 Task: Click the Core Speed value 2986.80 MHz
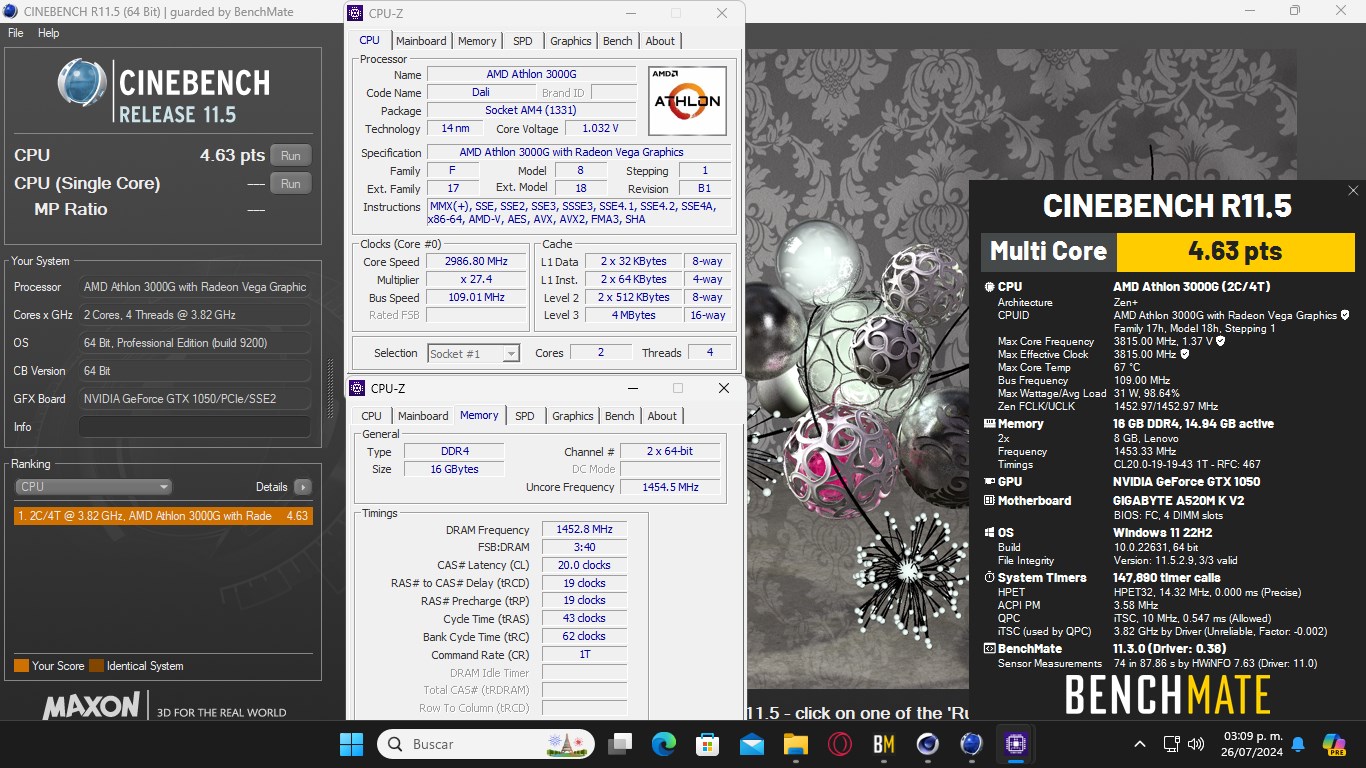477,262
